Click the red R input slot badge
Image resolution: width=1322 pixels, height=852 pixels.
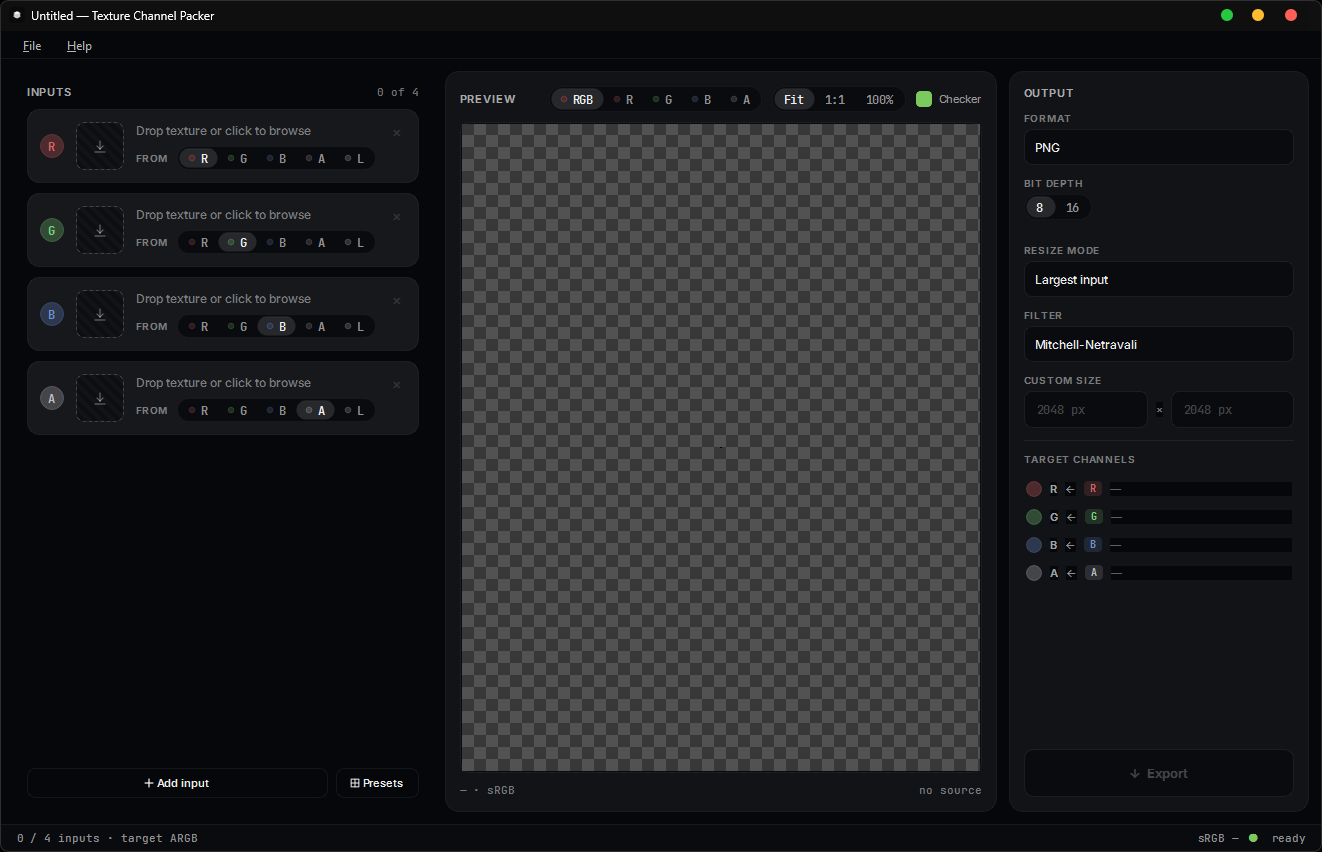point(52,146)
